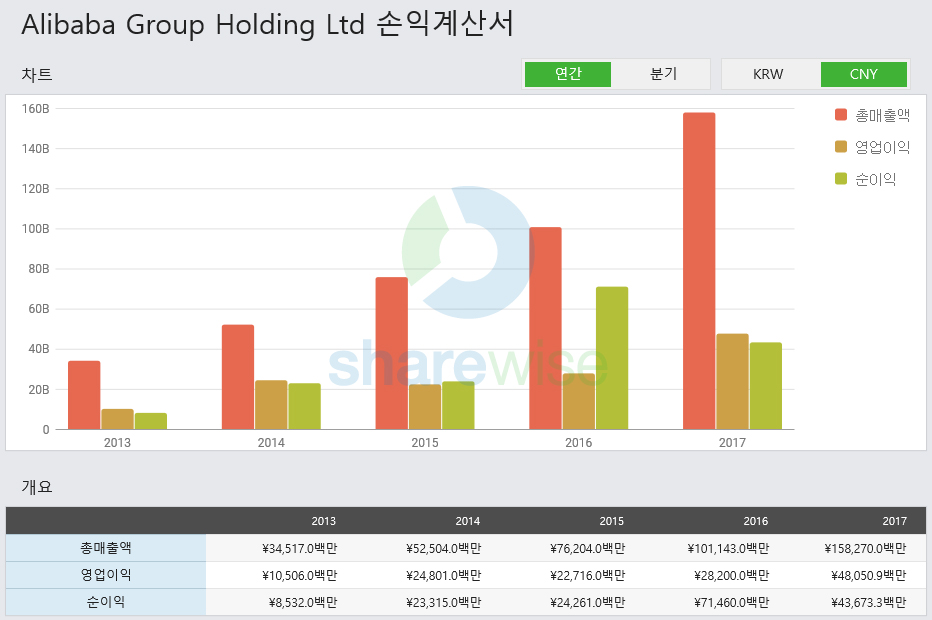932x620 pixels.
Task: Click the ¥24,261.0백만 cell
Action: point(587,602)
